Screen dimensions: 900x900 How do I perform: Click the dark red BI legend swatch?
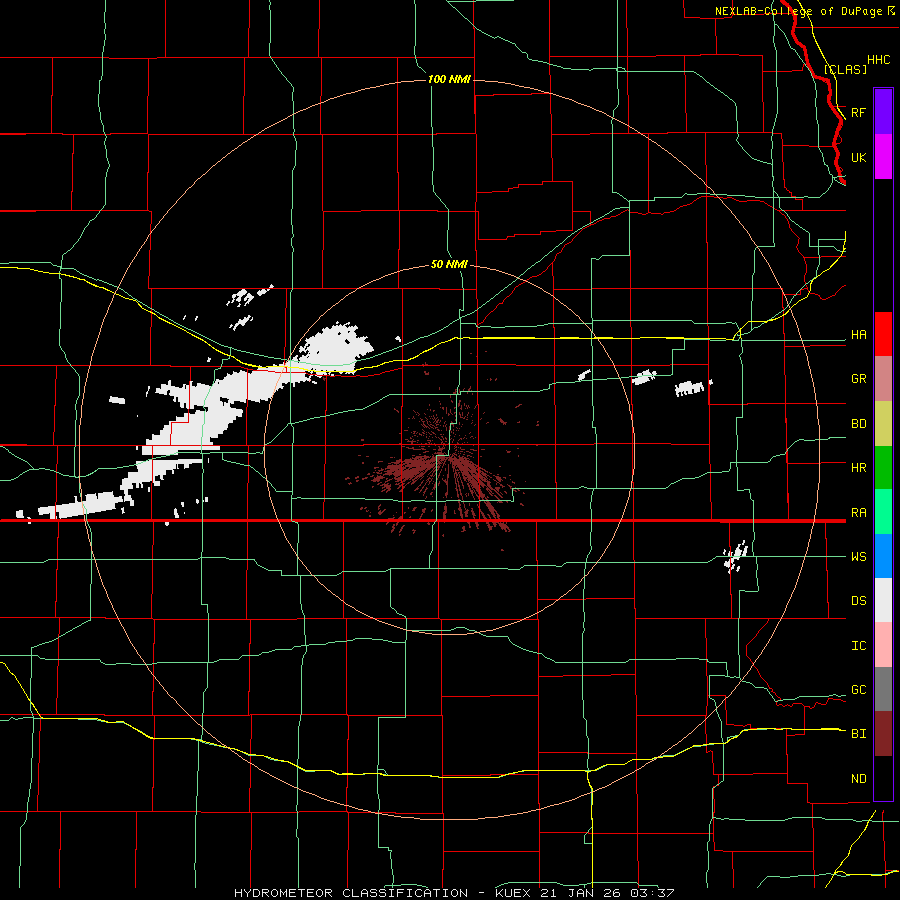coord(883,734)
